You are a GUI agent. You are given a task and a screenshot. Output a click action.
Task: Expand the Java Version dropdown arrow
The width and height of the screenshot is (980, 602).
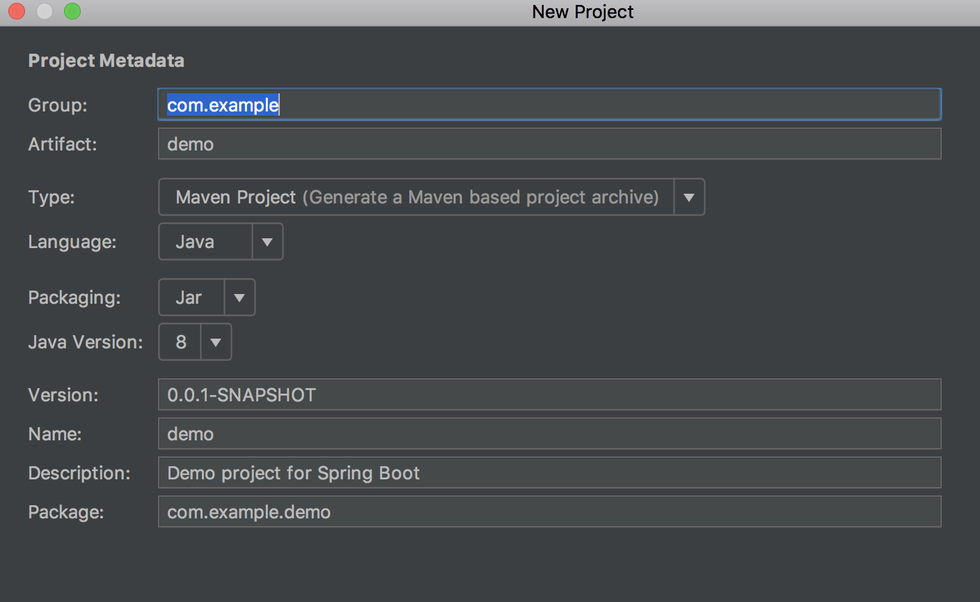click(215, 343)
